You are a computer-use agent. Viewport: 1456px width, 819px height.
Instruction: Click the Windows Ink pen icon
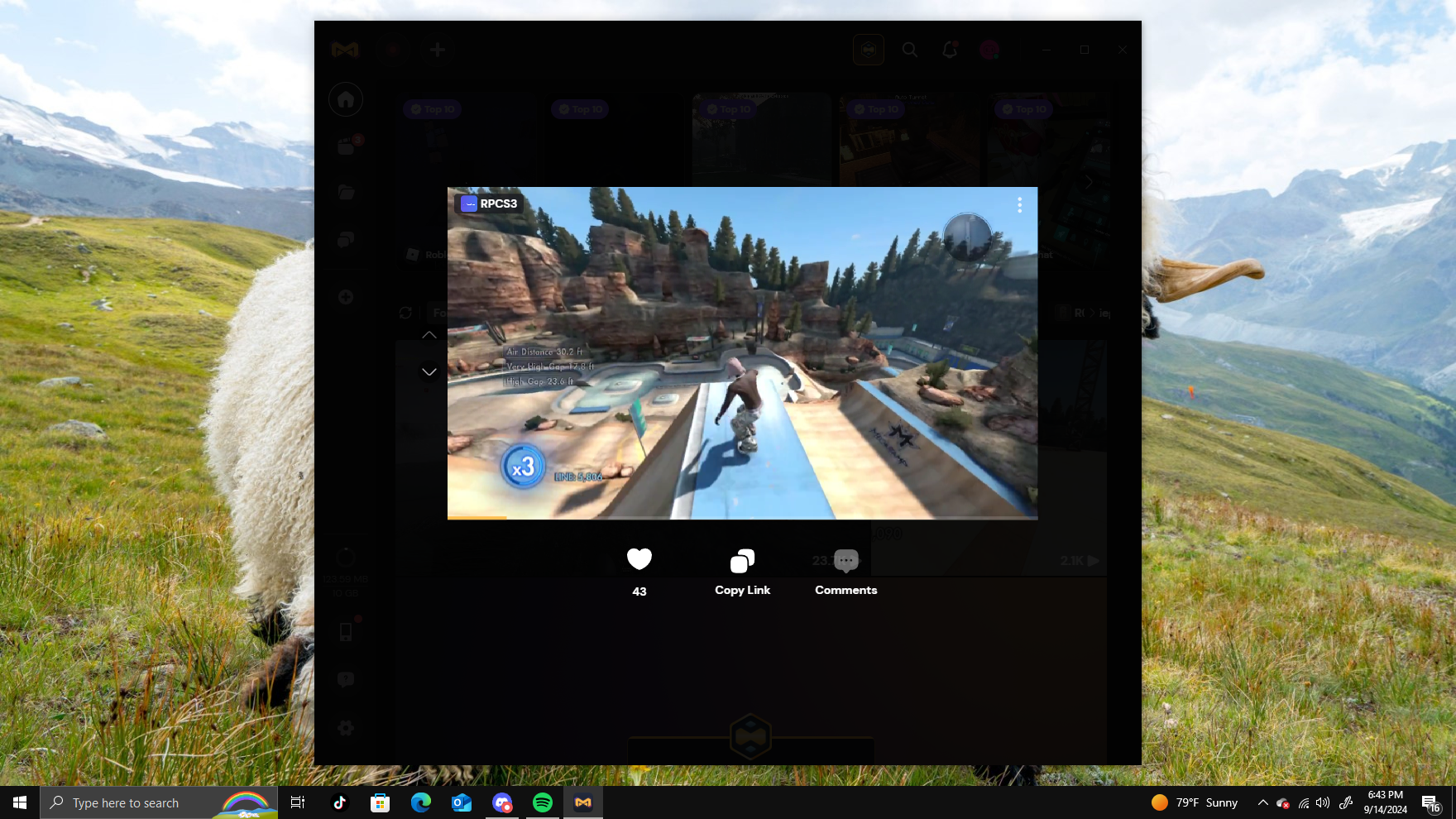pyautogui.click(x=1346, y=802)
